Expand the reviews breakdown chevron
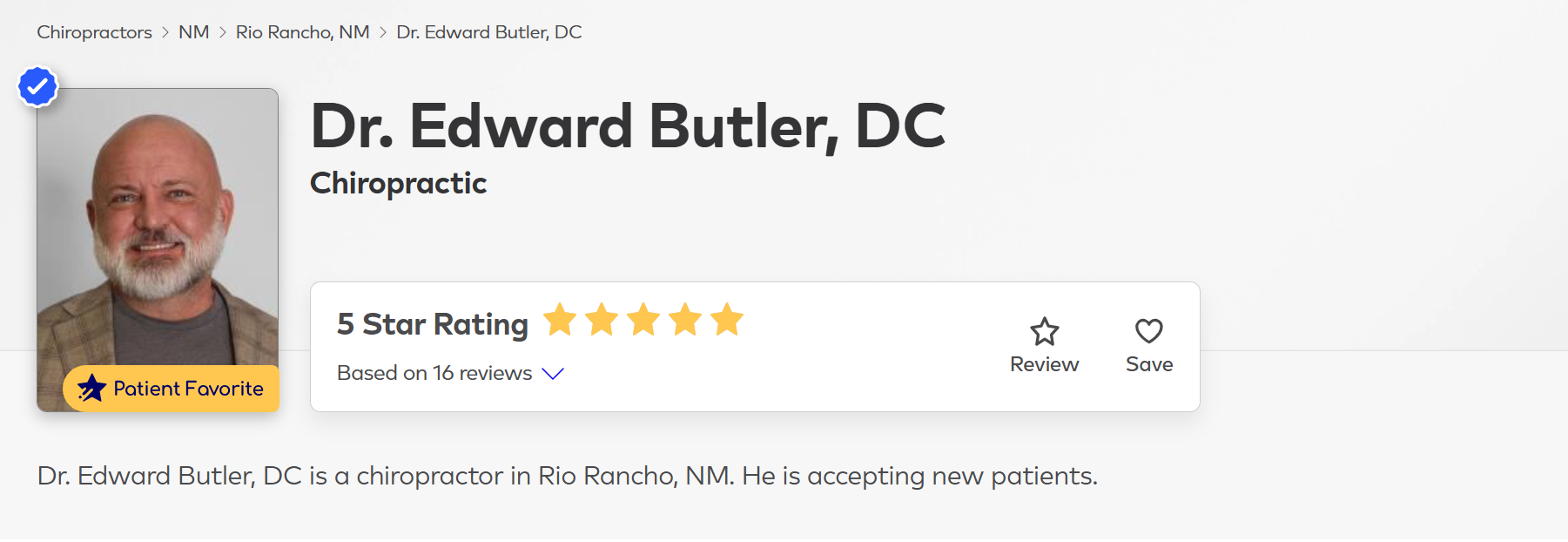The height and width of the screenshot is (542, 1568). tap(553, 374)
